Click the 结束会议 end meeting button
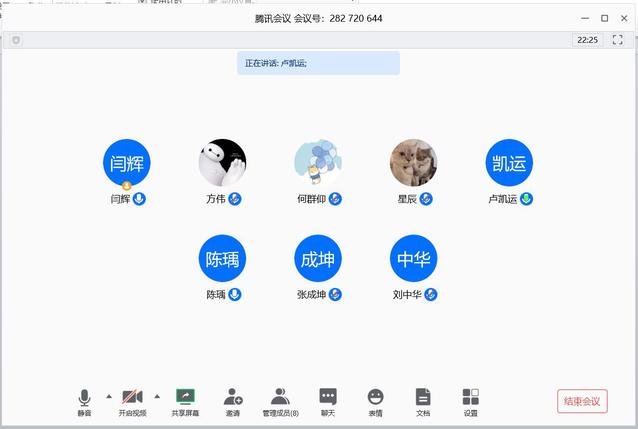Screen dimensions: 638x429 click(582, 401)
